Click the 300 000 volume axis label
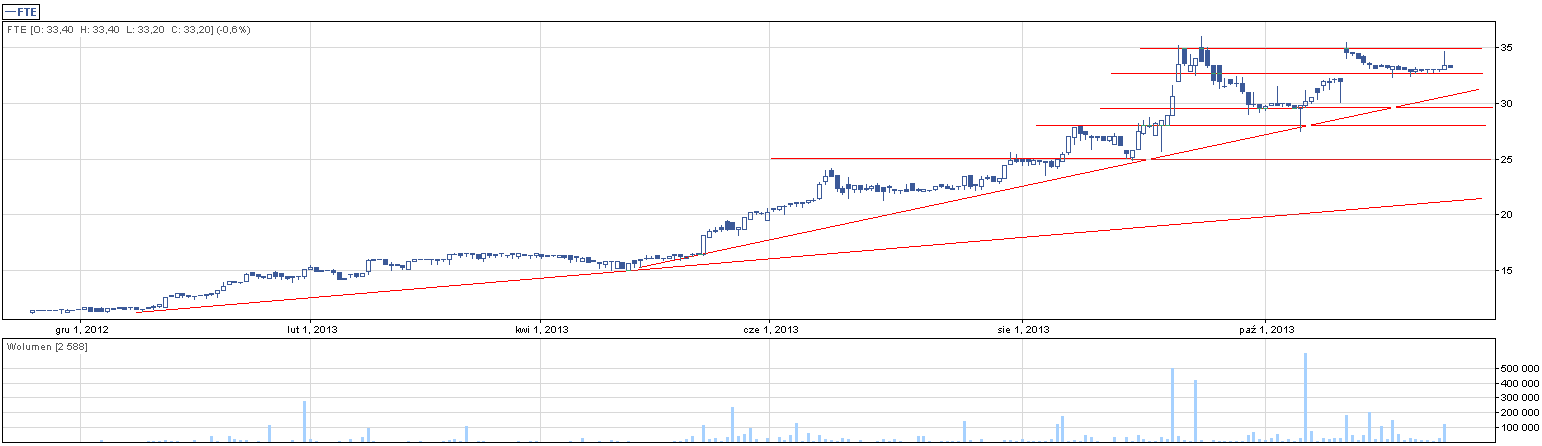 pos(1519,398)
